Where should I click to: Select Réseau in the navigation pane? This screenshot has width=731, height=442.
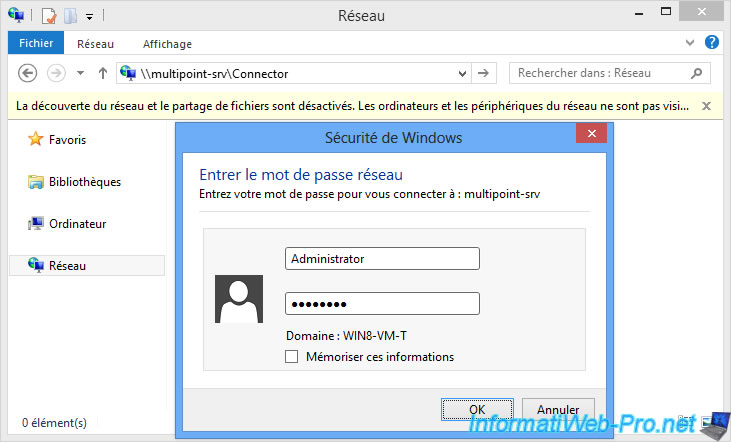coord(87,265)
